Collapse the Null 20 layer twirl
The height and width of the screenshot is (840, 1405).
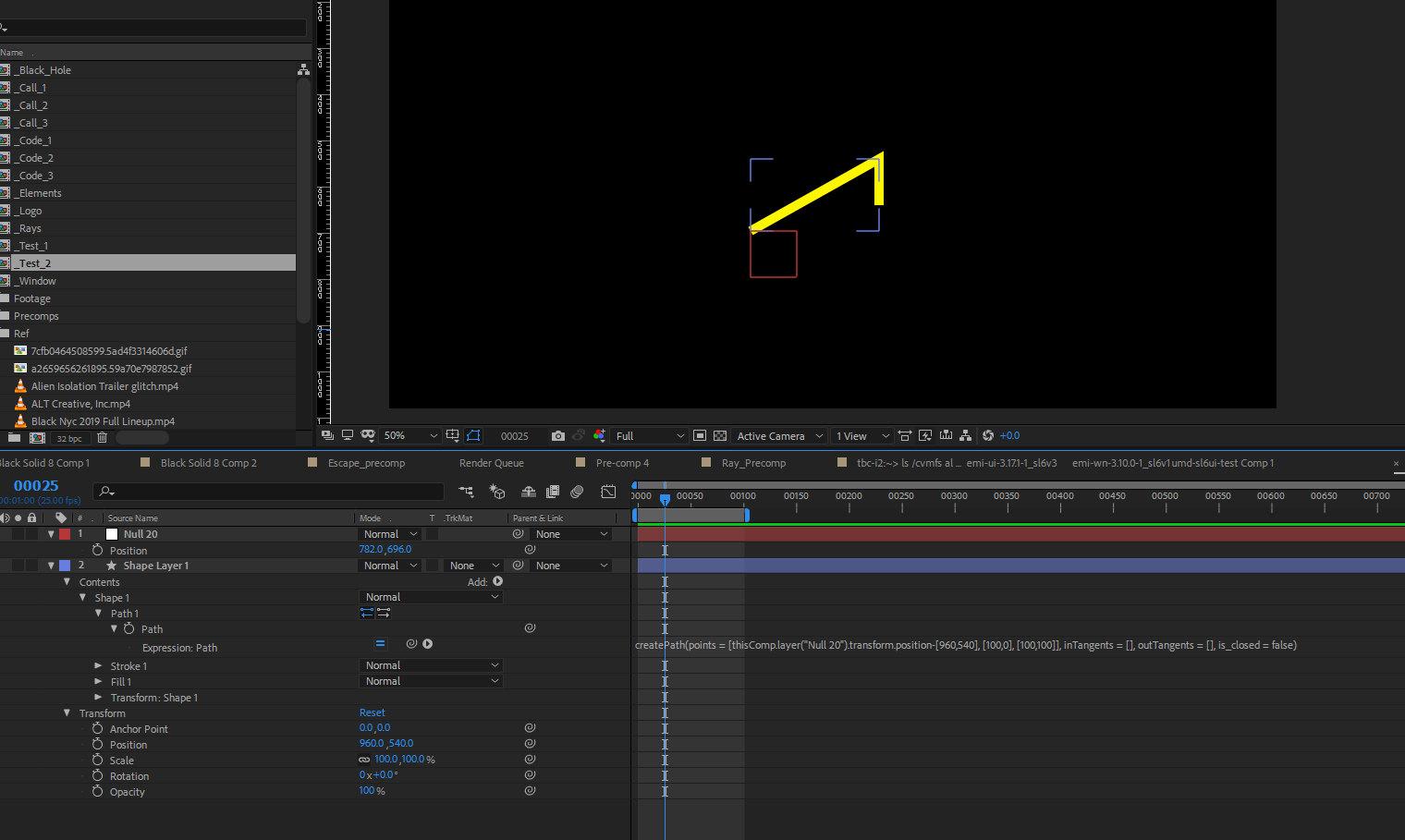[x=51, y=534]
